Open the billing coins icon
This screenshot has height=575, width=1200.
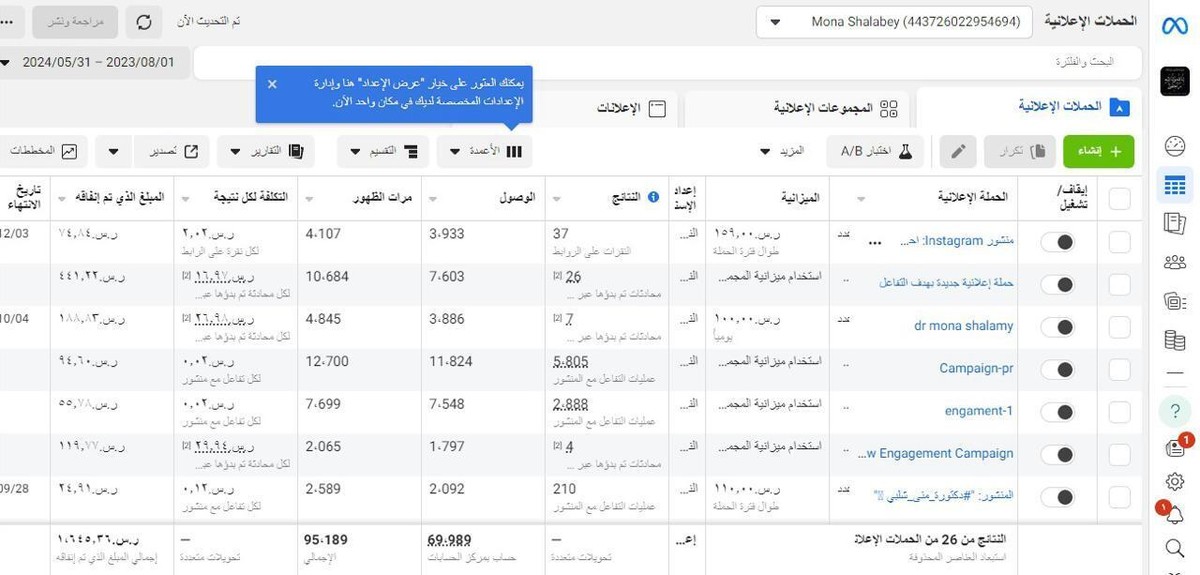click(x=1175, y=341)
